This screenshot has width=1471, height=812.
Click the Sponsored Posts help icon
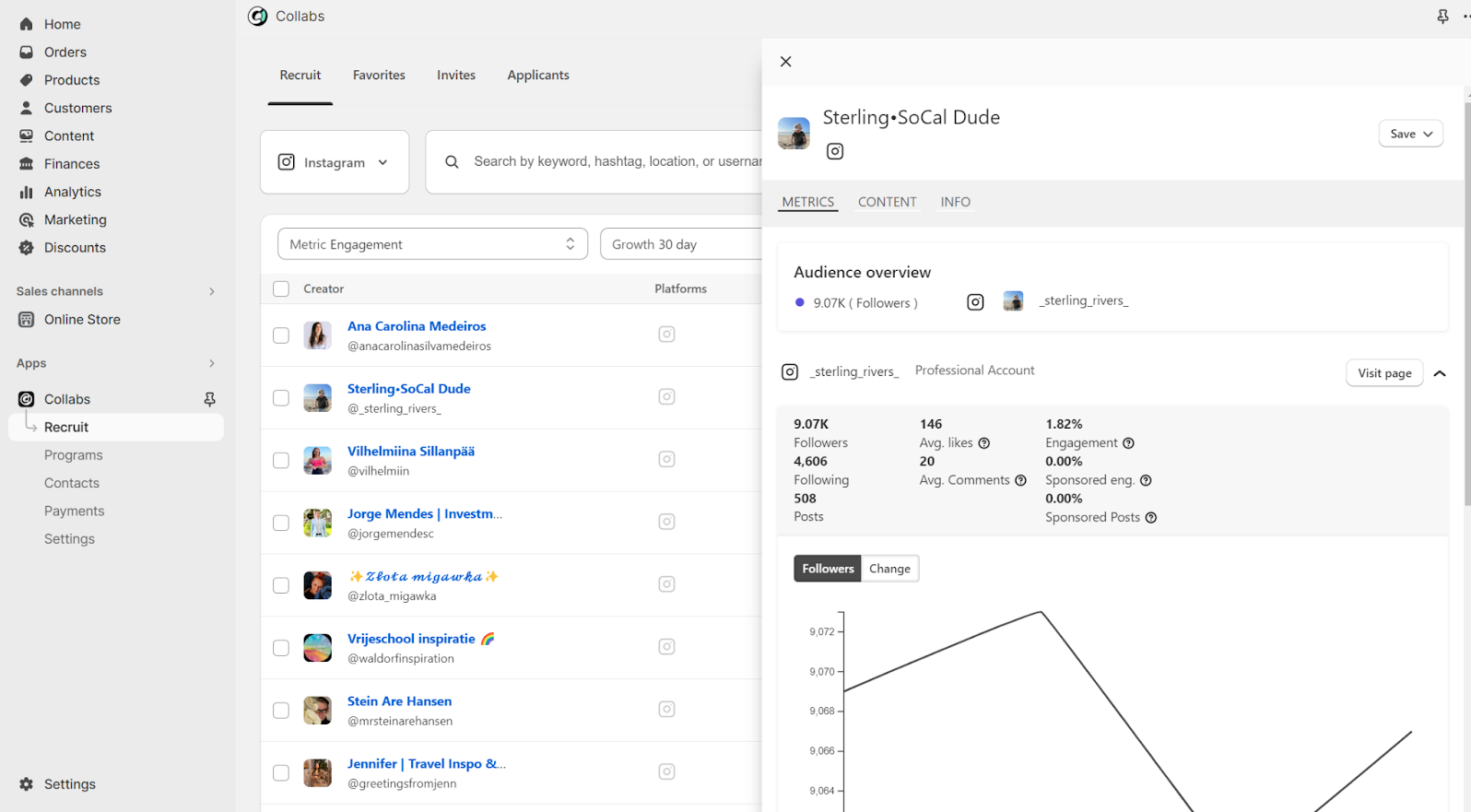tap(1150, 518)
